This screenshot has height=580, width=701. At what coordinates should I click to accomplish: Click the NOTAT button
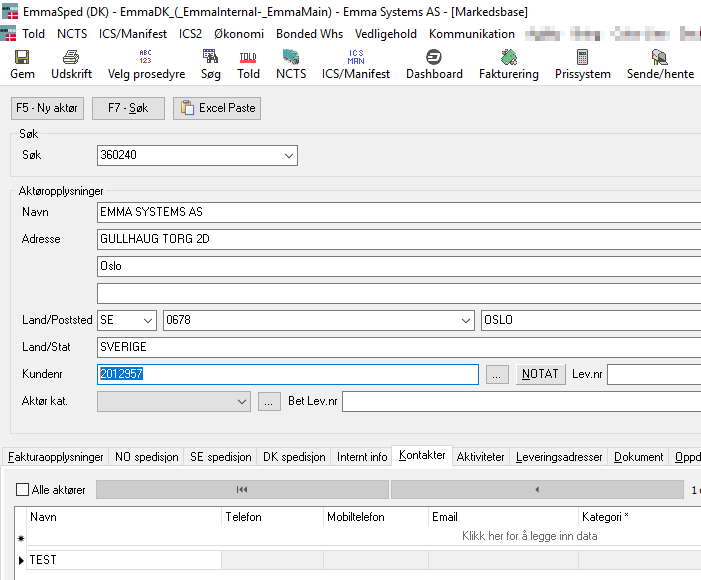[540, 374]
